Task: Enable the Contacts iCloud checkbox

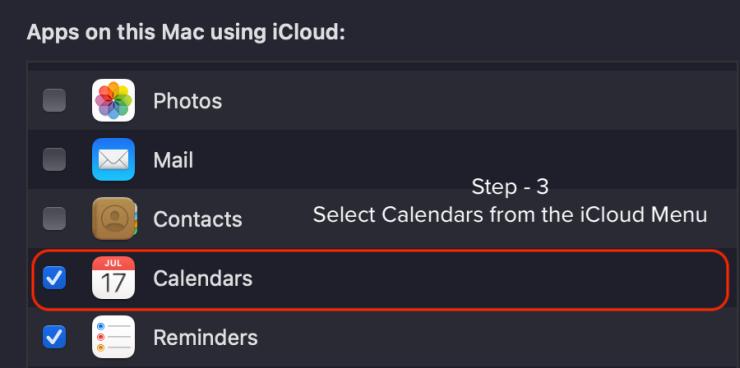Action: click(54, 218)
